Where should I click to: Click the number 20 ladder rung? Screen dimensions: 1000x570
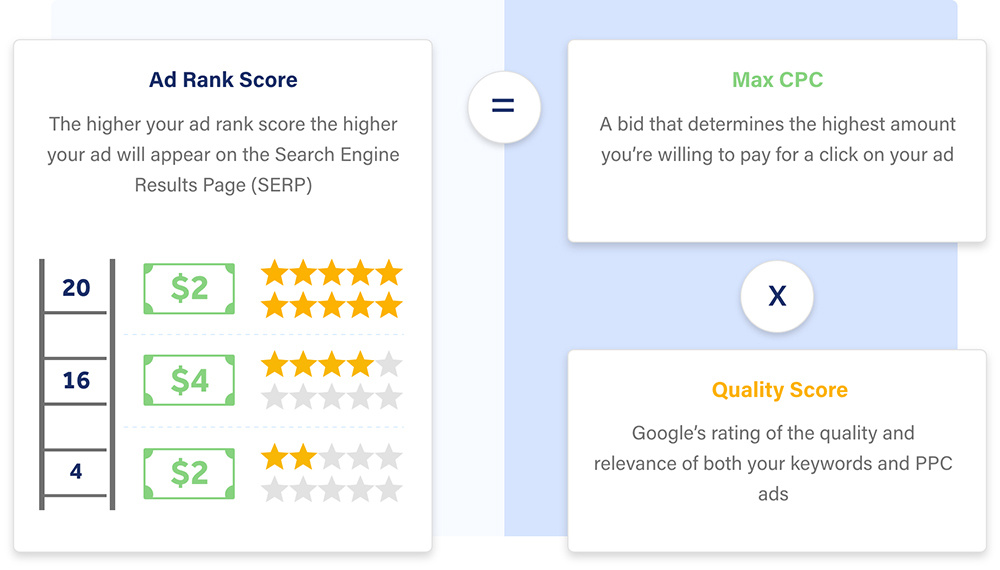click(77, 288)
